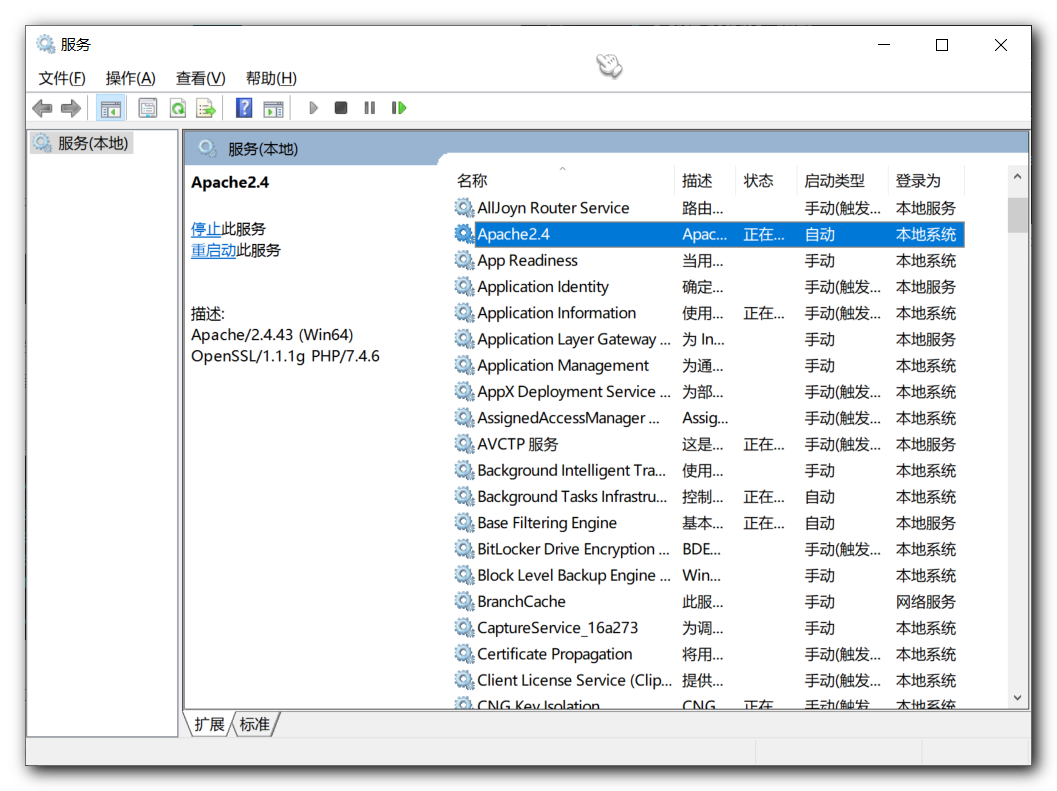Open the Help toolbar icon
Screen dimensions: 1057x791
tap(244, 108)
